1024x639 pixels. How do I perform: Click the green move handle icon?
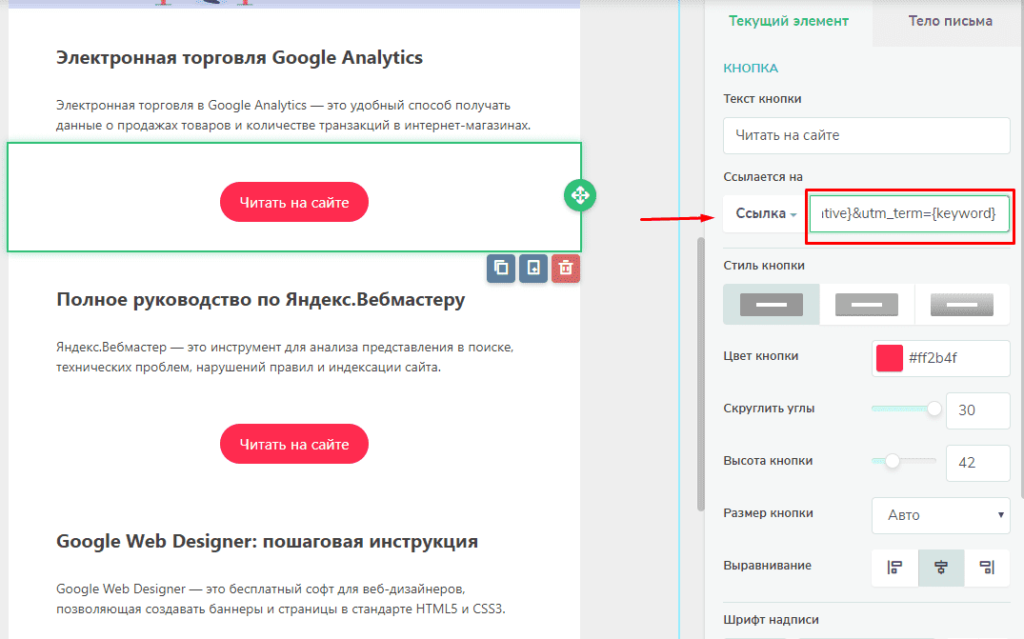click(580, 195)
